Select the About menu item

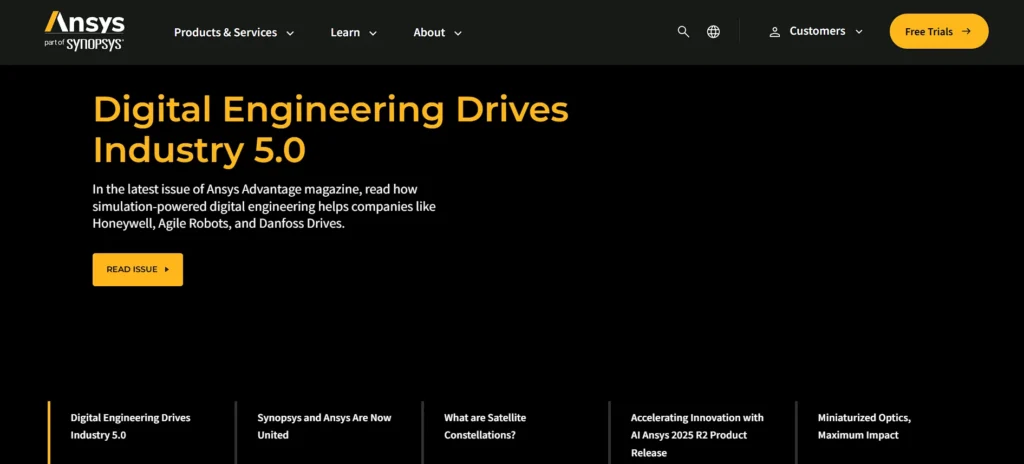[429, 32]
